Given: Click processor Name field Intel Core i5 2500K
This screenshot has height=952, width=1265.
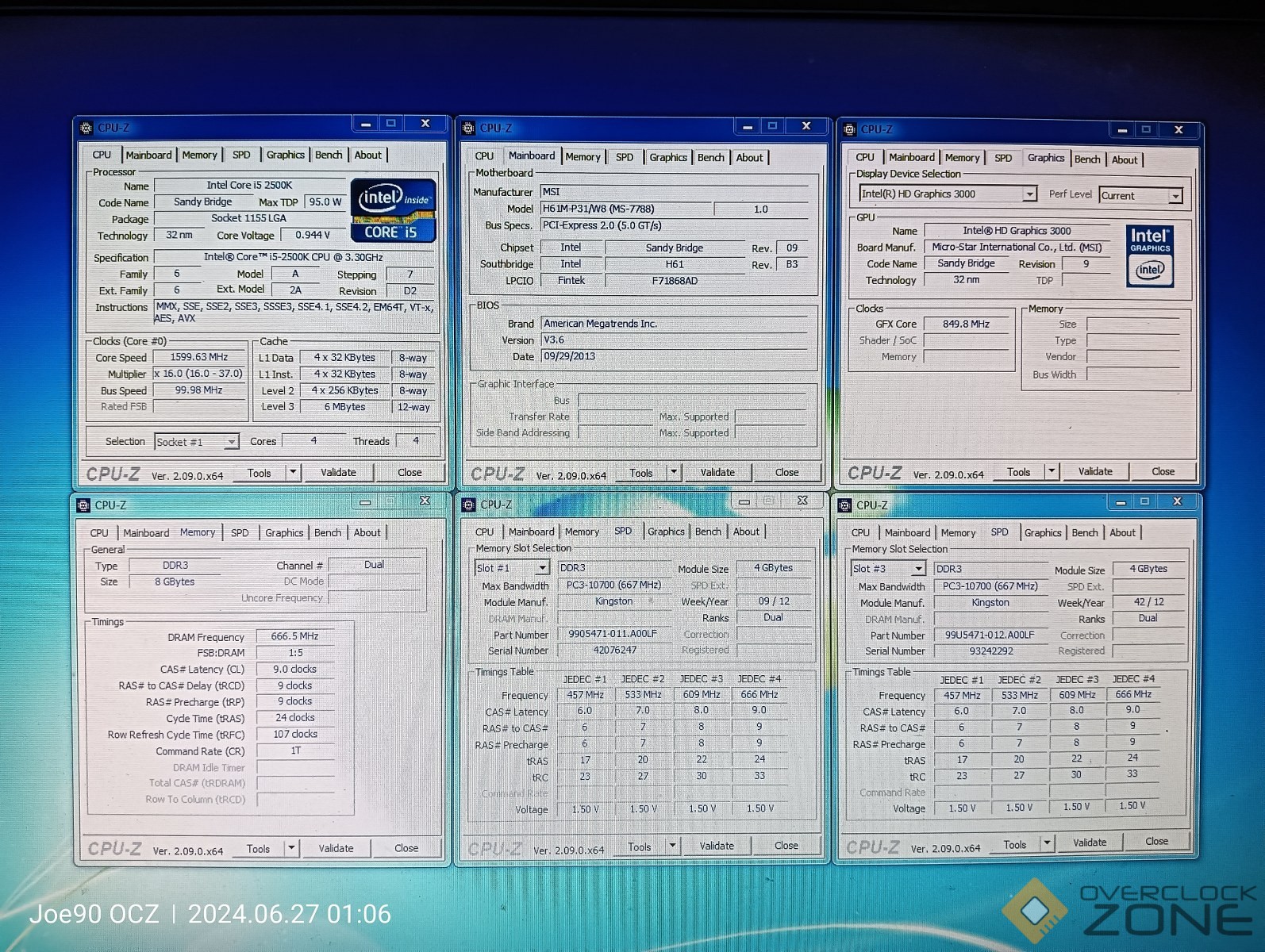Looking at the screenshot, I should click(x=249, y=185).
